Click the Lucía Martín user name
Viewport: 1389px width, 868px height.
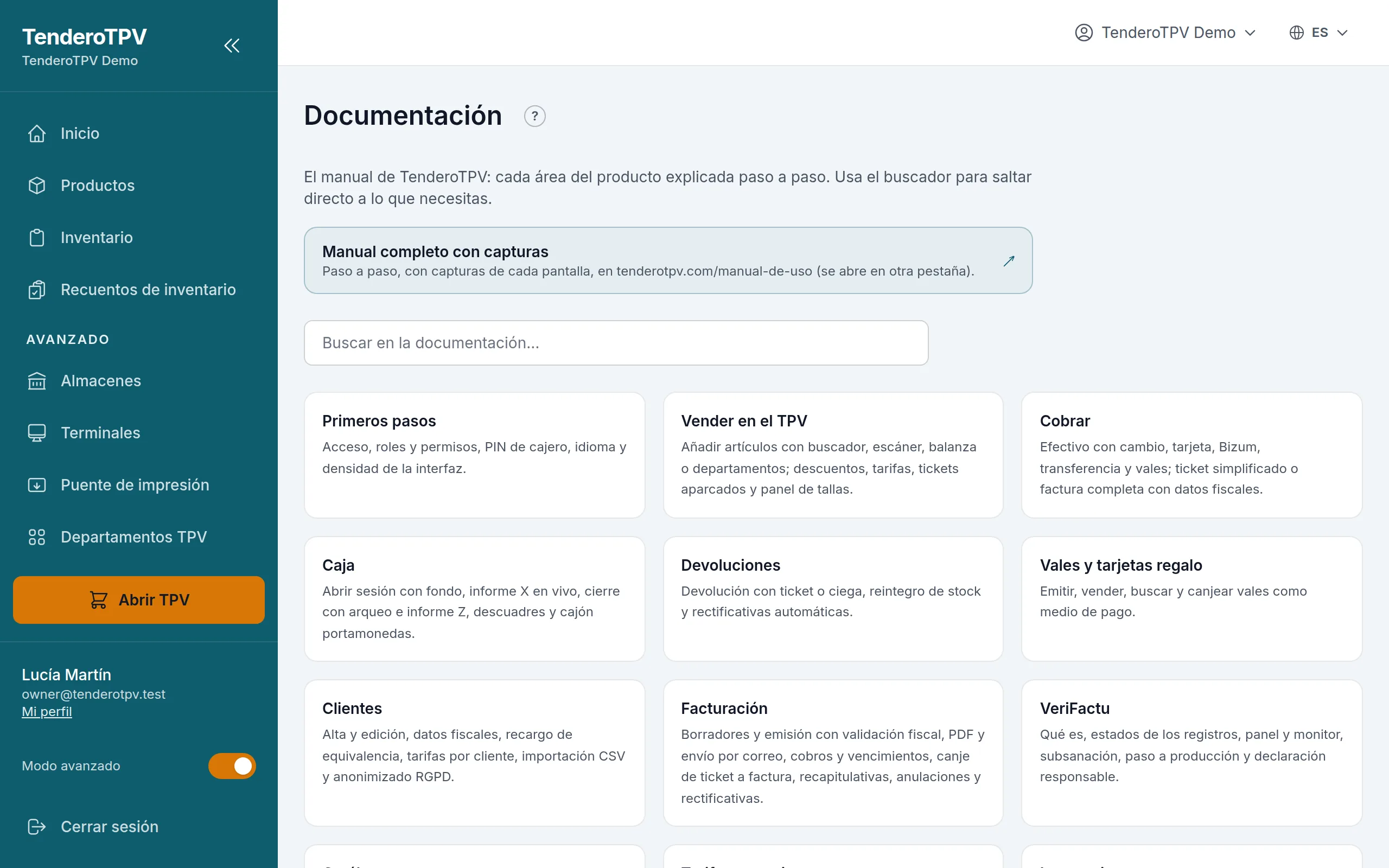point(67,674)
